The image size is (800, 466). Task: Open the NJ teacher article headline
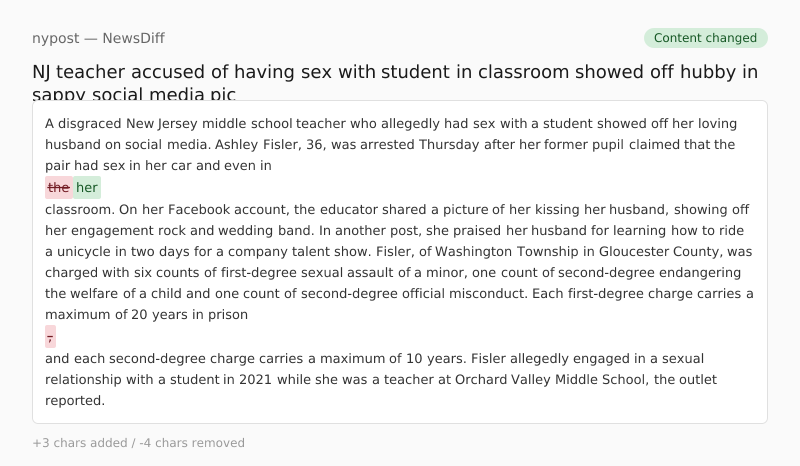click(x=394, y=72)
